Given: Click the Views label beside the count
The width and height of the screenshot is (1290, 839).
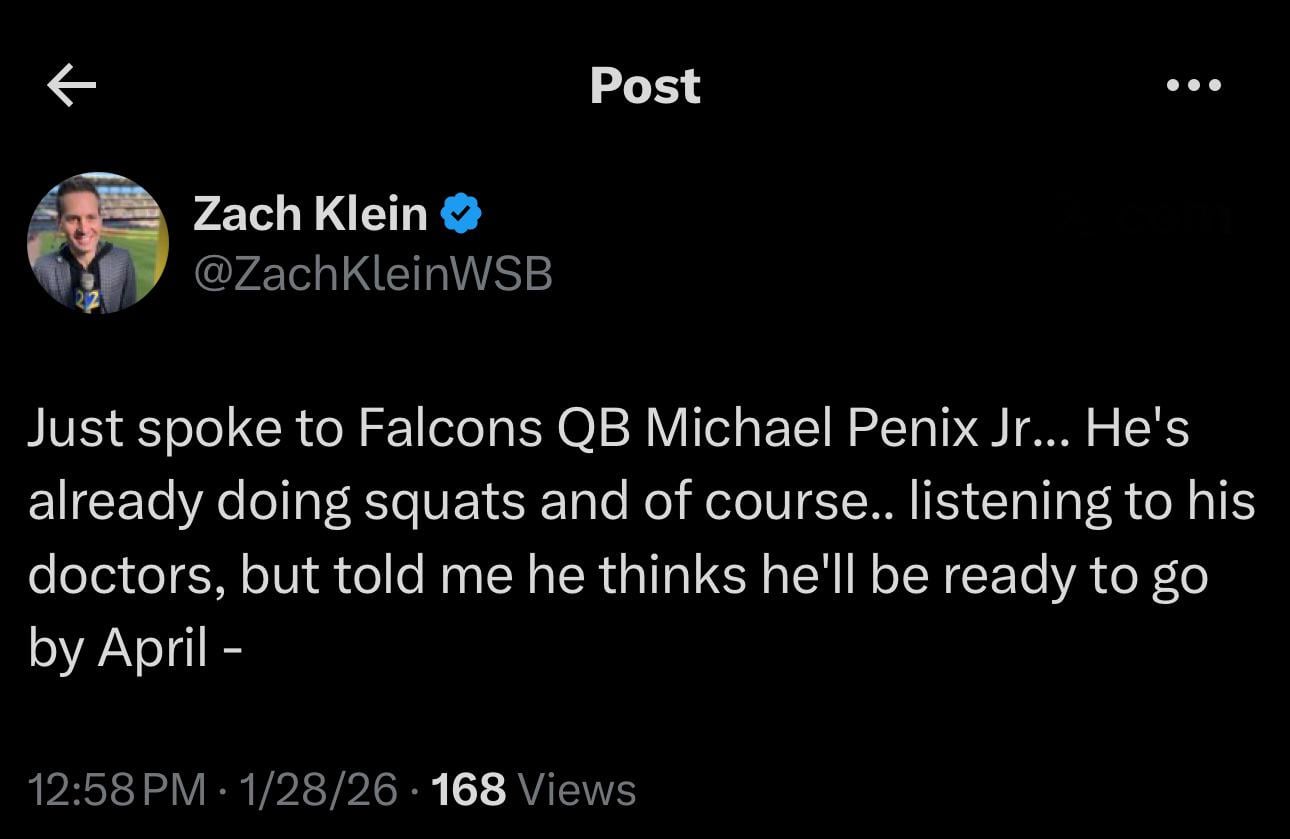Looking at the screenshot, I should (x=577, y=788).
